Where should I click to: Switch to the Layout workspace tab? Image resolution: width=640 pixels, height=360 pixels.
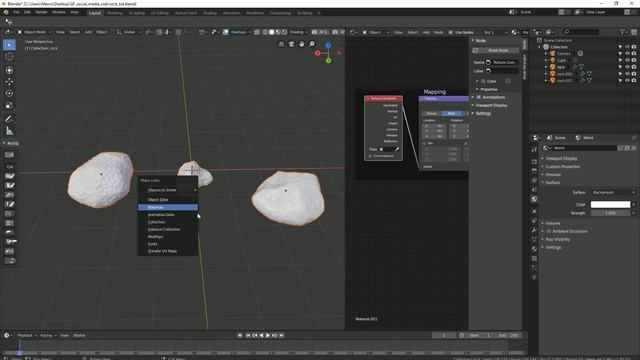[x=95, y=13]
